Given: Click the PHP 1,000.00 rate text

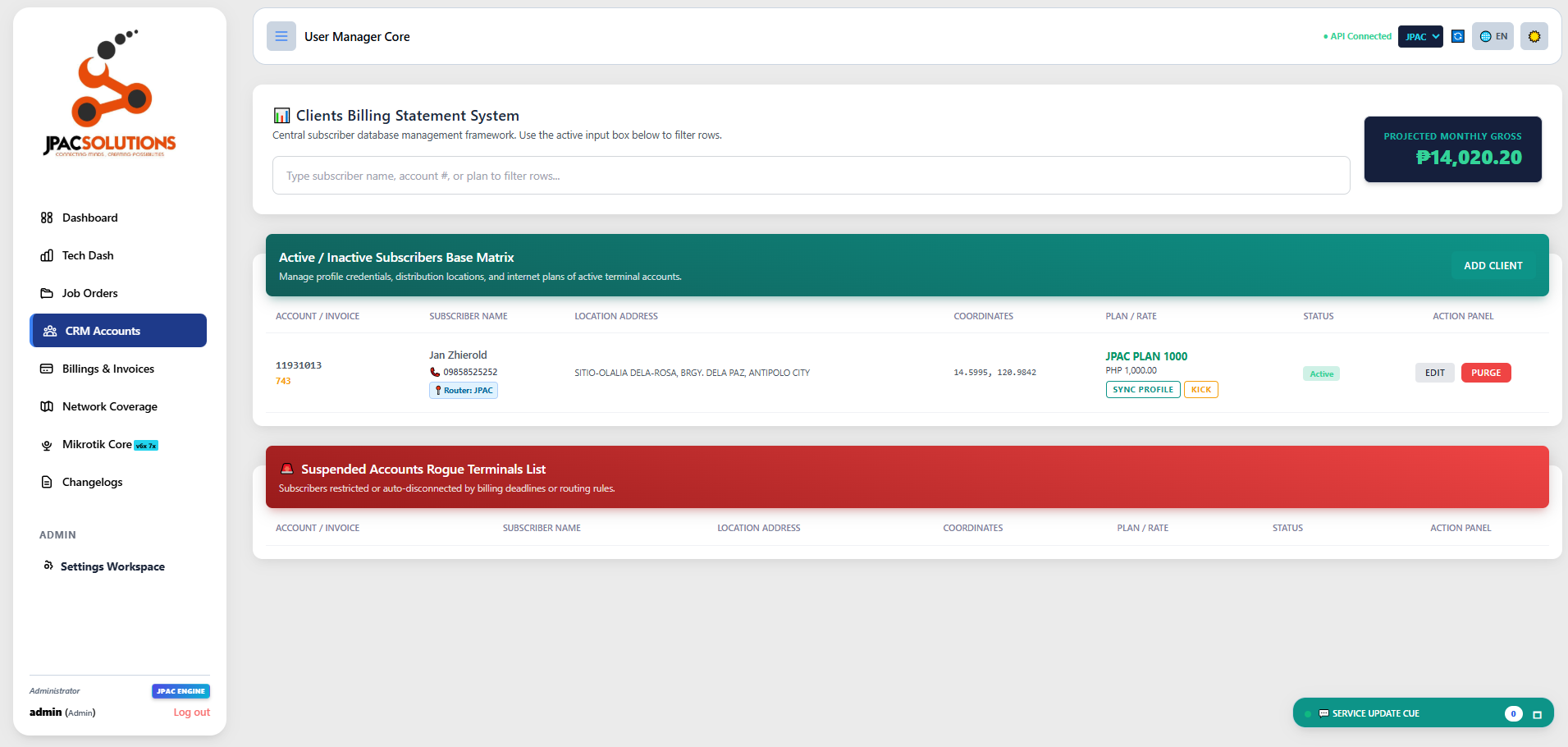Looking at the screenshot, I should 1131,371.
